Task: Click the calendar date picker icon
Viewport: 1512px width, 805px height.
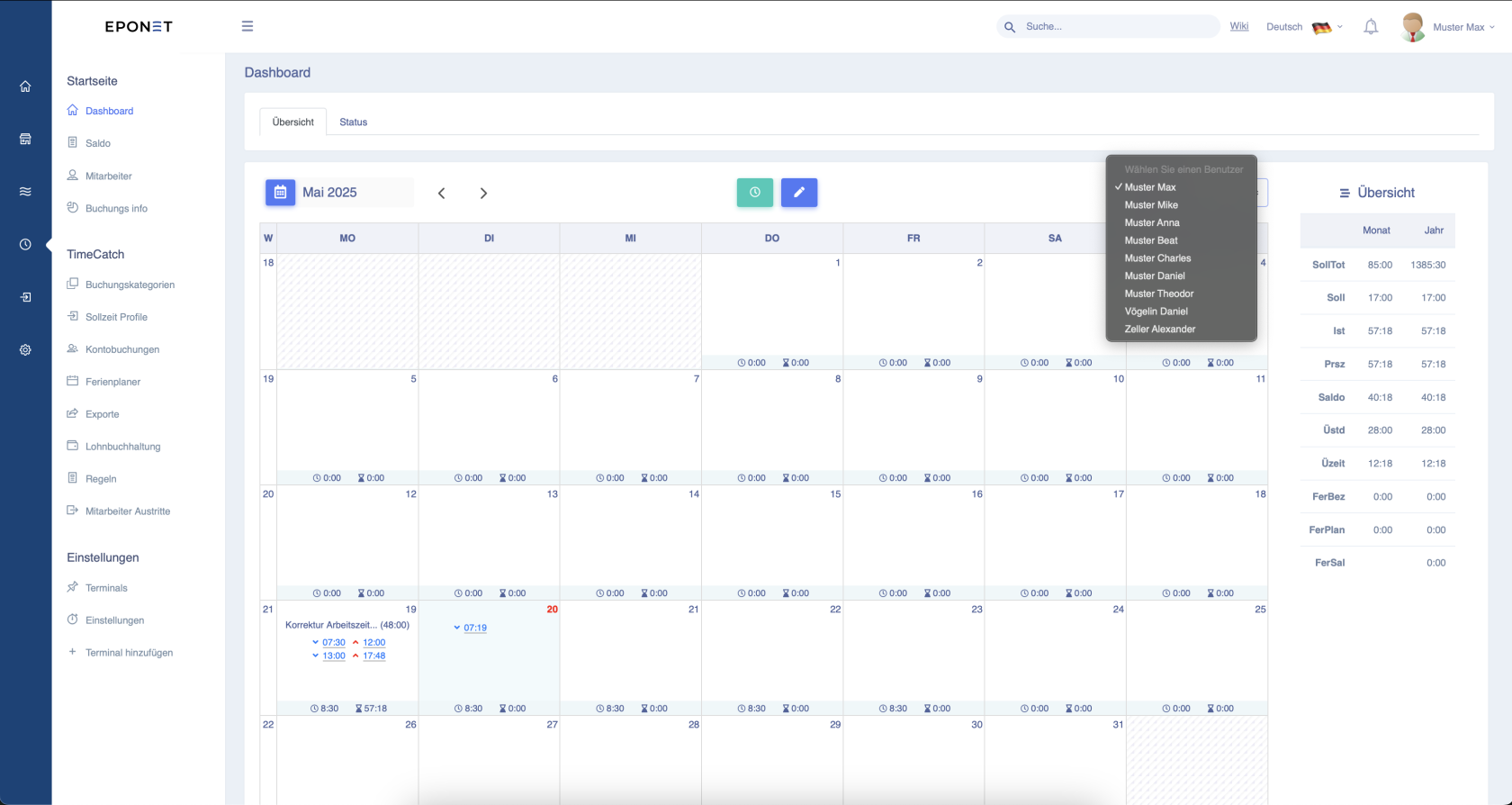Action: coord(280,192)
